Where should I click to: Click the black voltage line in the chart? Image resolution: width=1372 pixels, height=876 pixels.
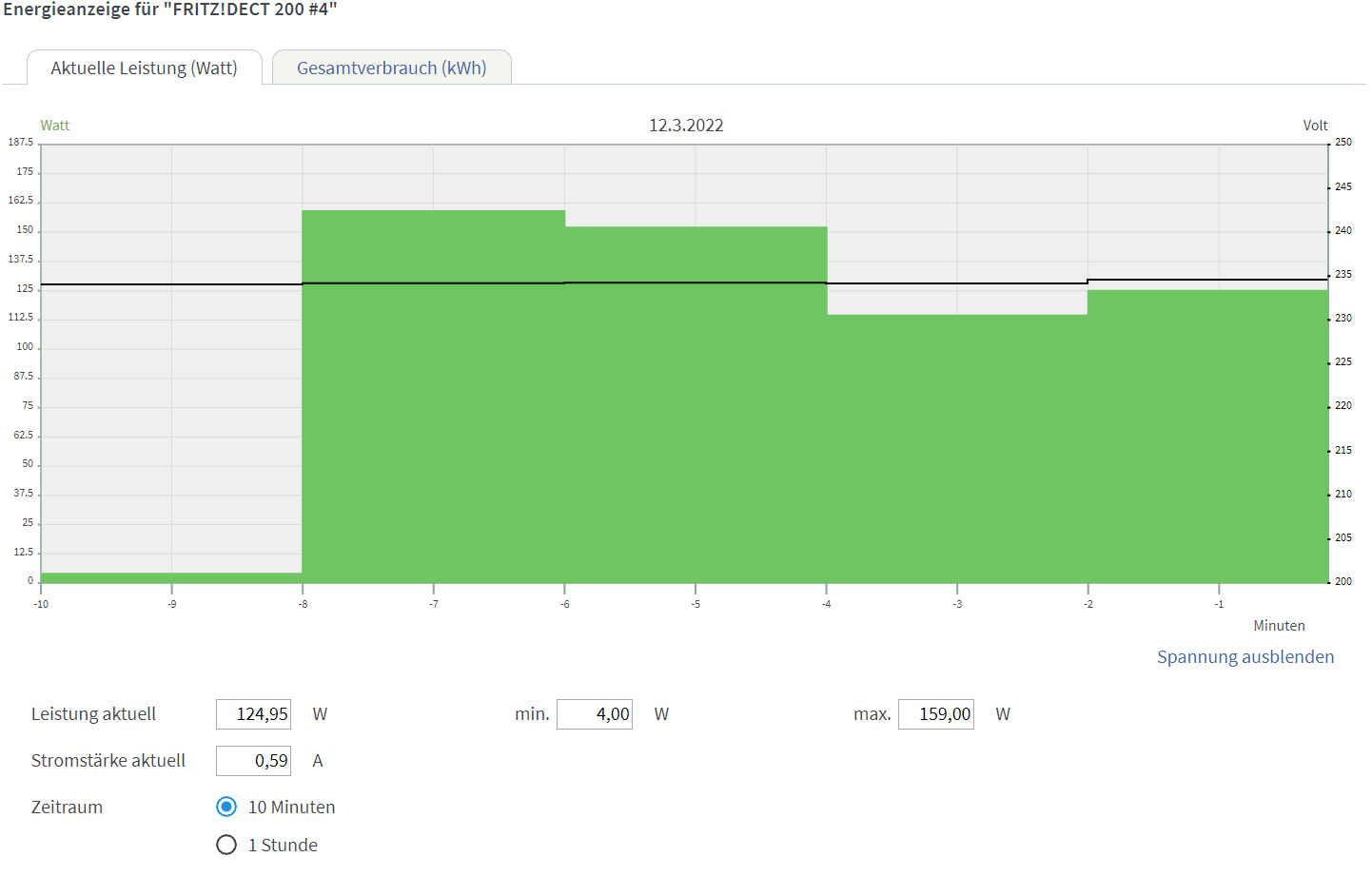[171, 284]
